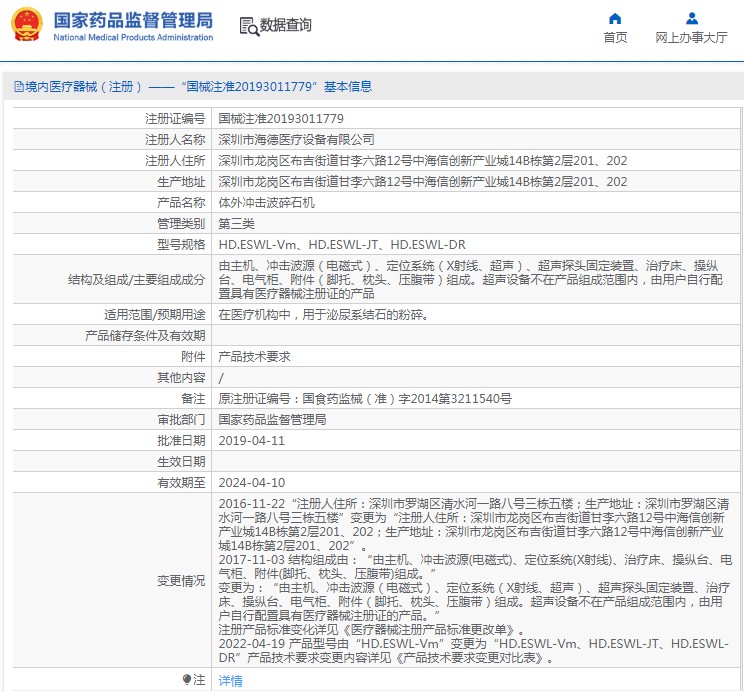Click the bulb icon beside 注
This screenshot has height=692, width=744.
(x=187, y=680)
